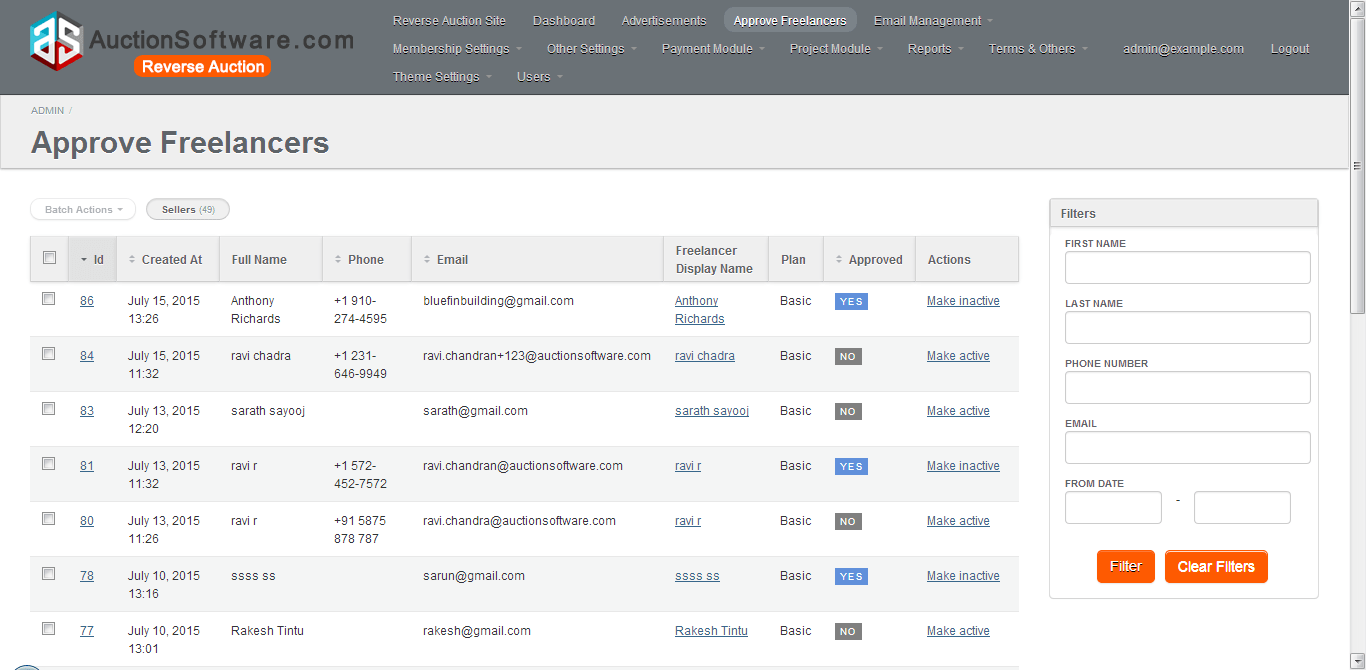Expand the Other Settings menu

(591, 48)
